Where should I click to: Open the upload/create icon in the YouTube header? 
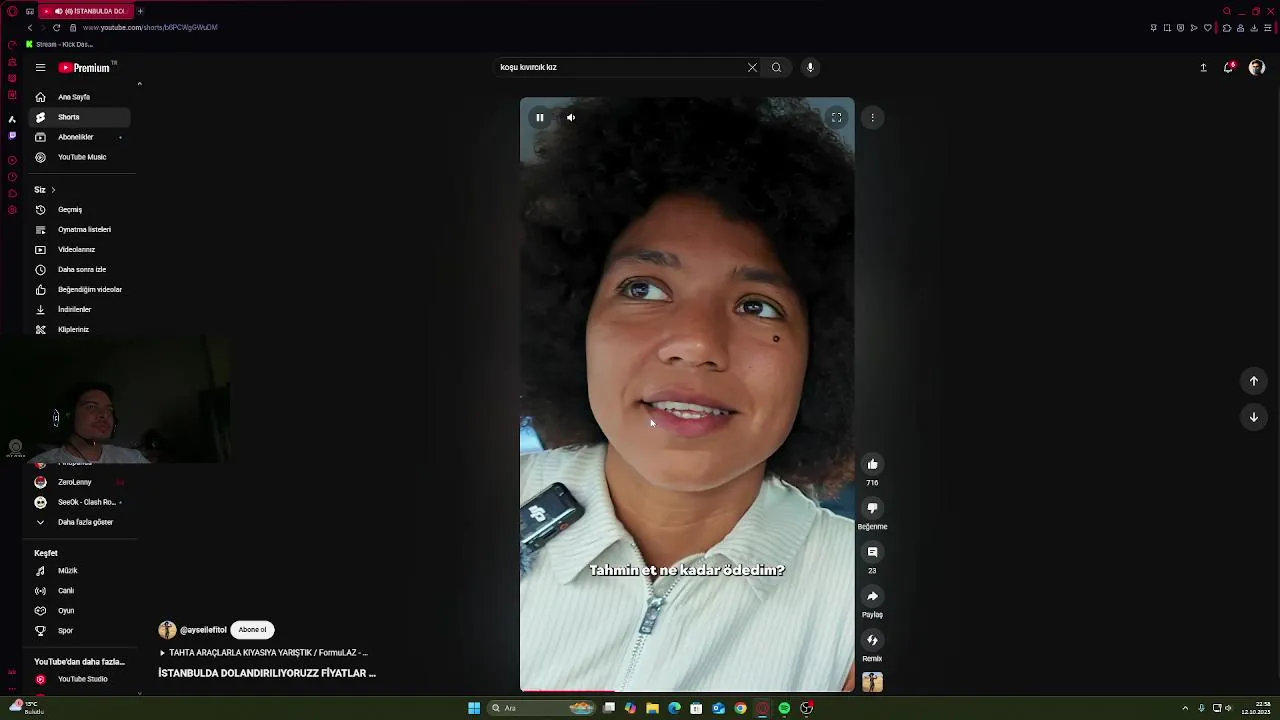(x=1203, y=68)
